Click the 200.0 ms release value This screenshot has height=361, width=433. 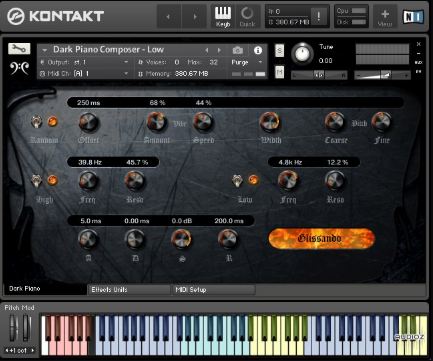pyautogui.click(x=229, y=221)
